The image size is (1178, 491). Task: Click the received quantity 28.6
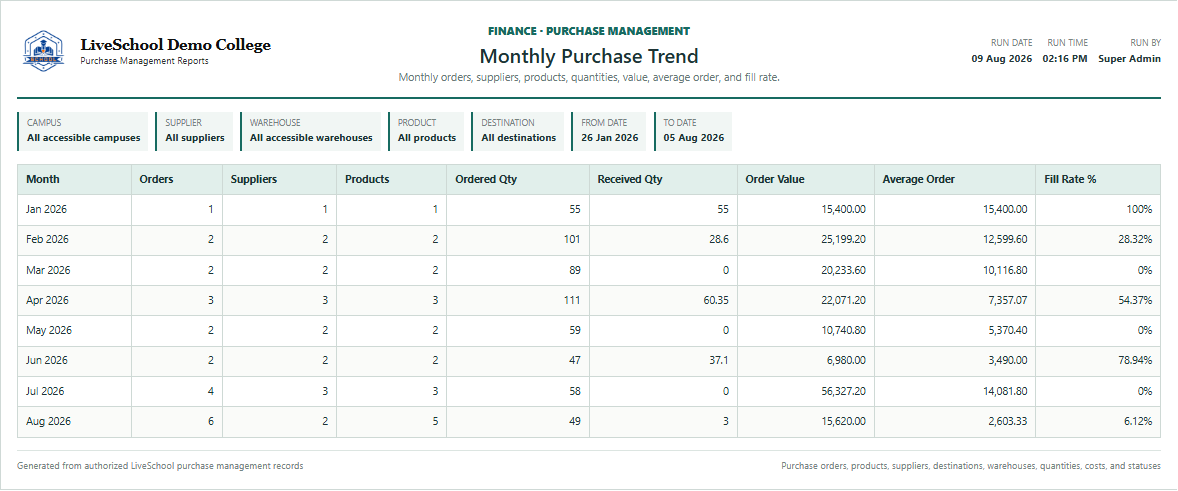pyautogui.click(x=718, y=240)
